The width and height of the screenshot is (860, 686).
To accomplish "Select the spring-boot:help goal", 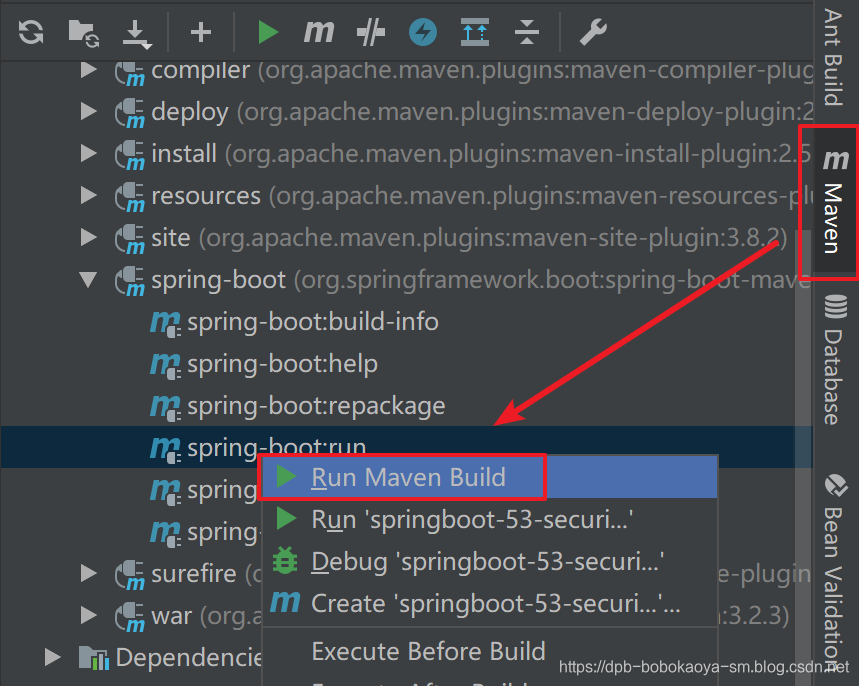I will pos(282,364).
